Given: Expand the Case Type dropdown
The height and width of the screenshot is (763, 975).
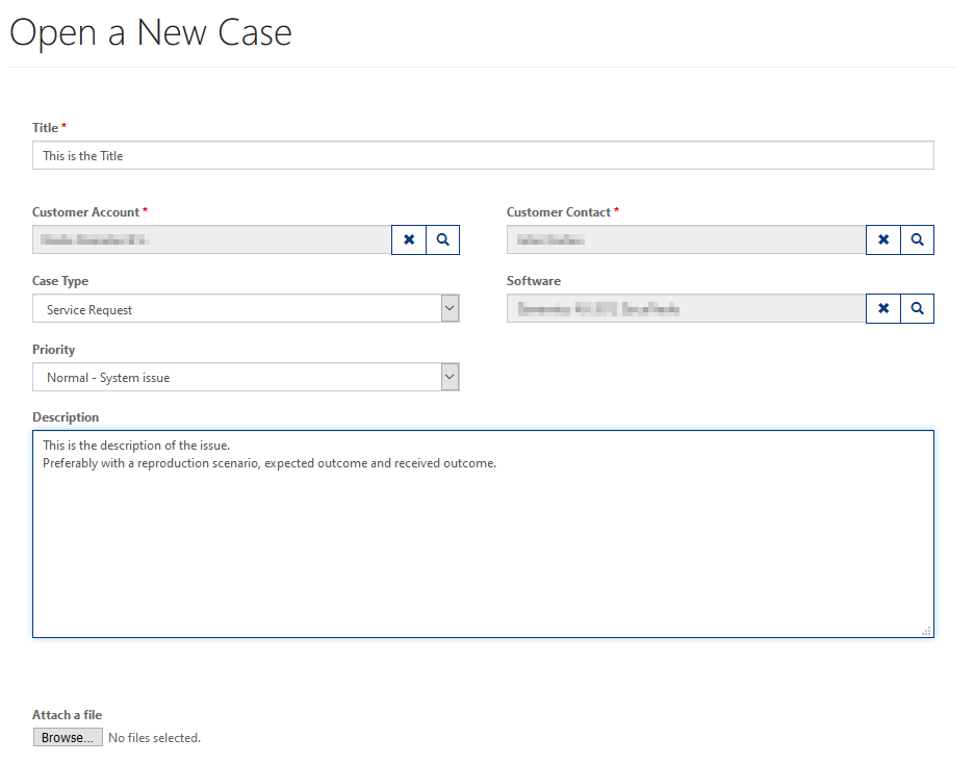Looking at the screenshot, I should pyautogui.click(x=450, y=309).
